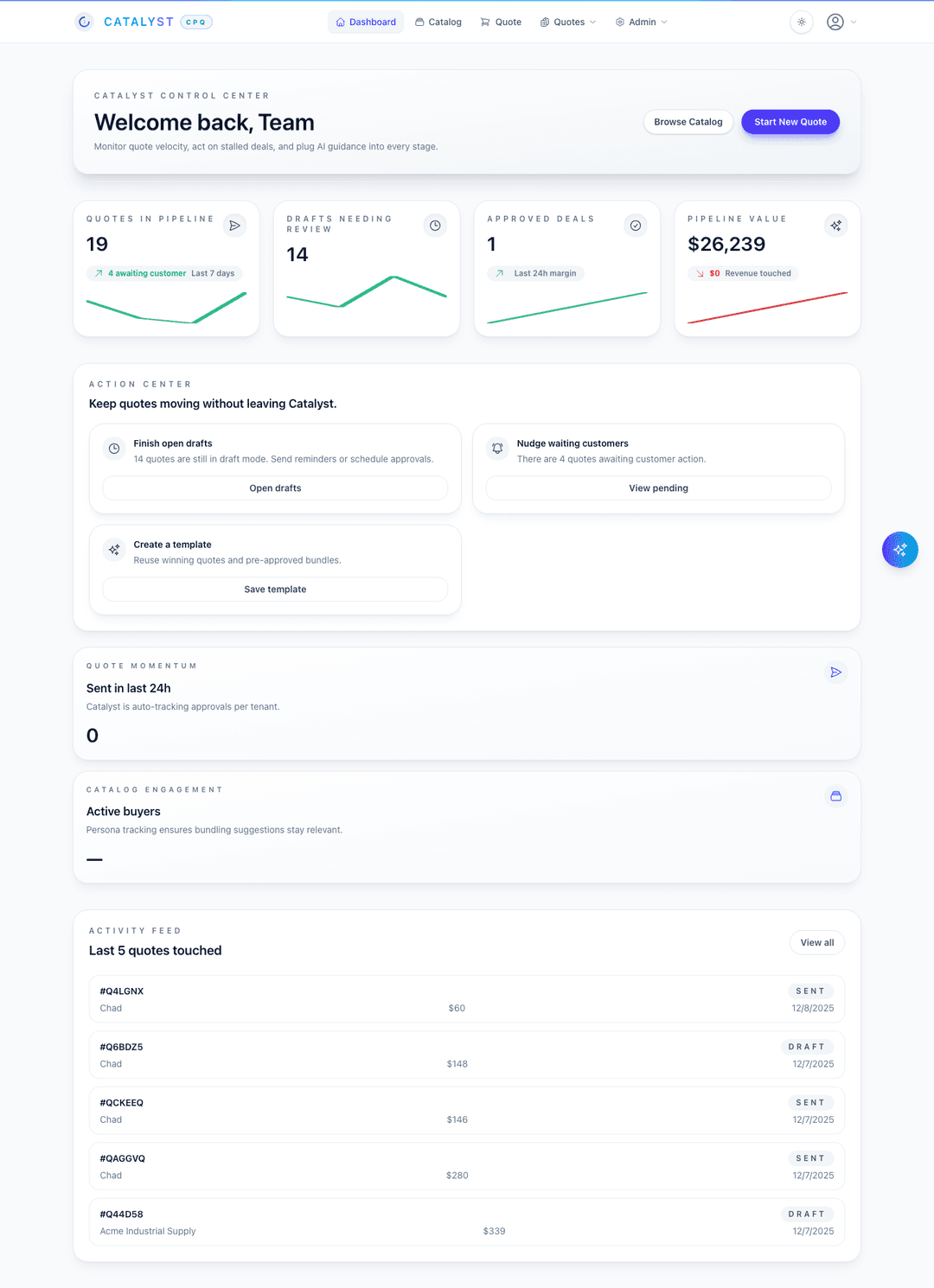
Task: Click the Catalyst logo icon
Action: (83, 22)
